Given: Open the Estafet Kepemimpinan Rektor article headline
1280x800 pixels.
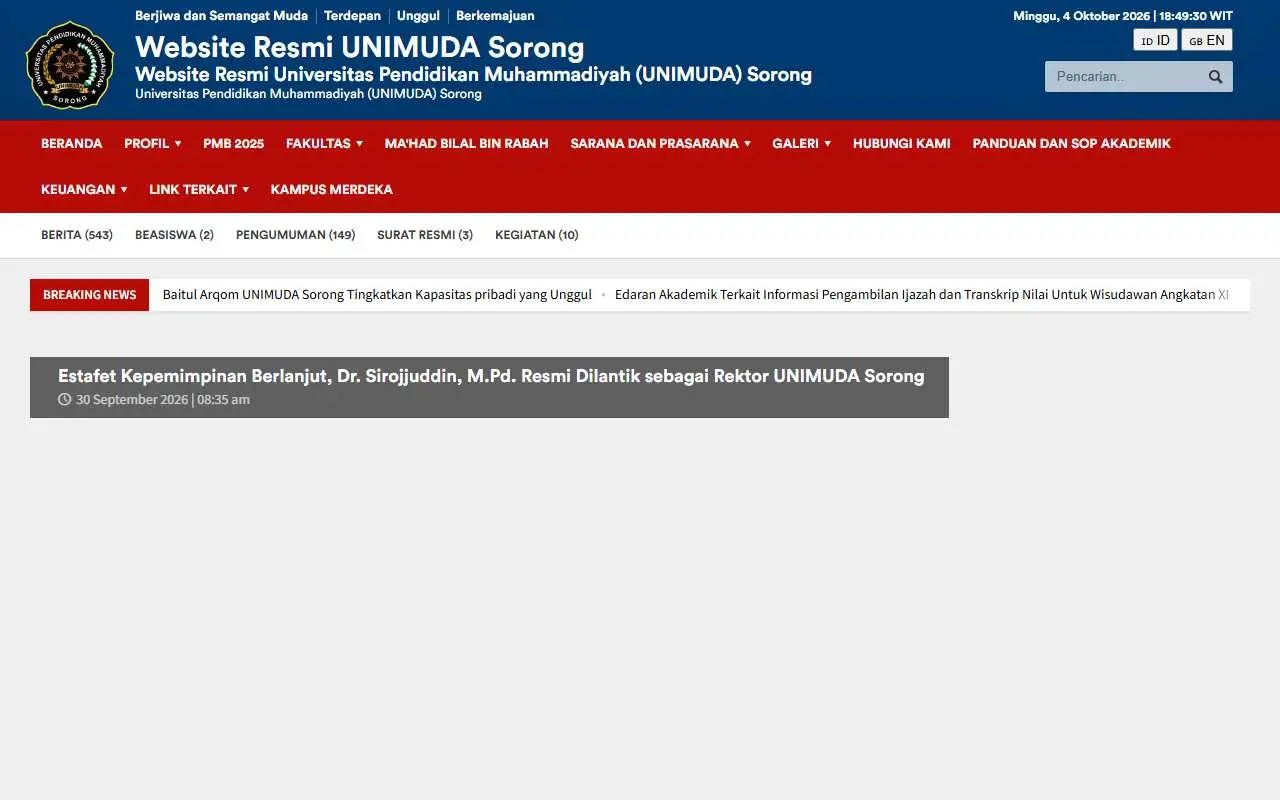Looking at the screenshot, I should tap(491, 376).
